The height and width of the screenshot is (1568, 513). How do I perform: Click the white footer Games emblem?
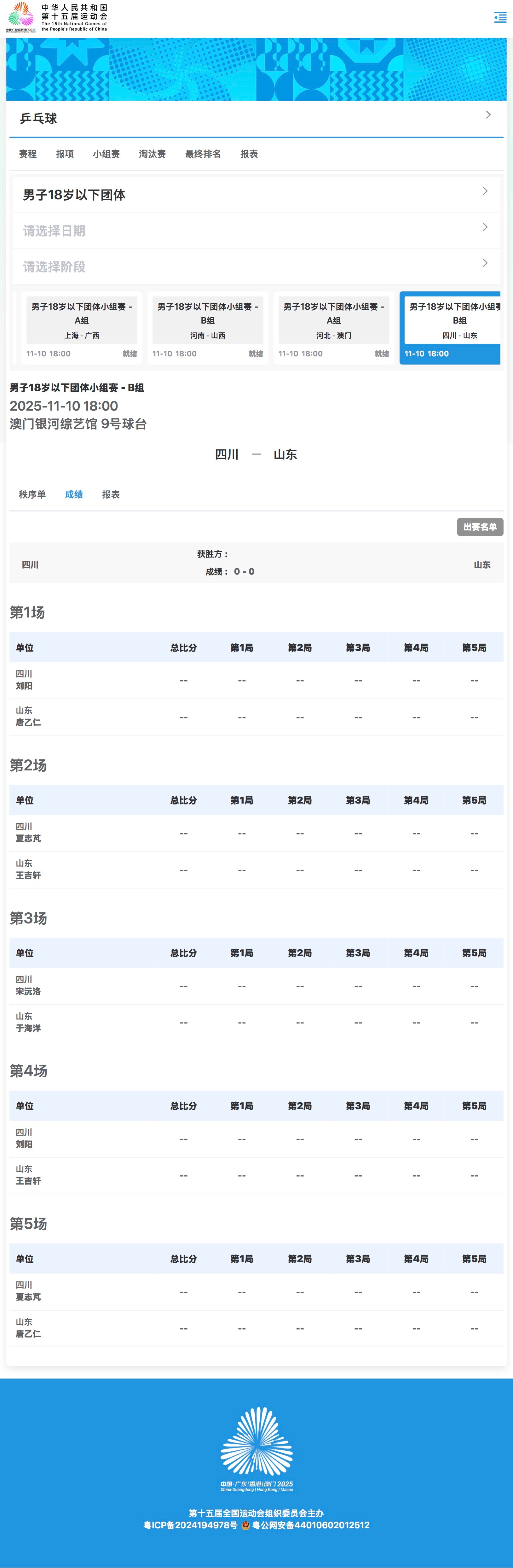(256, 1449)
